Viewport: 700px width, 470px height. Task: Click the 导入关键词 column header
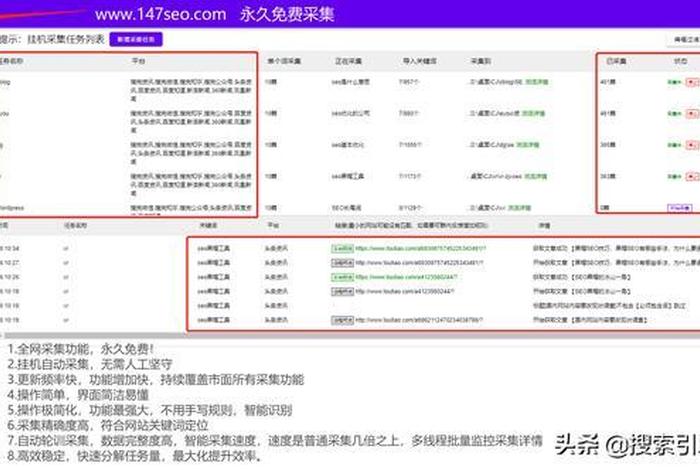point(420,61)
